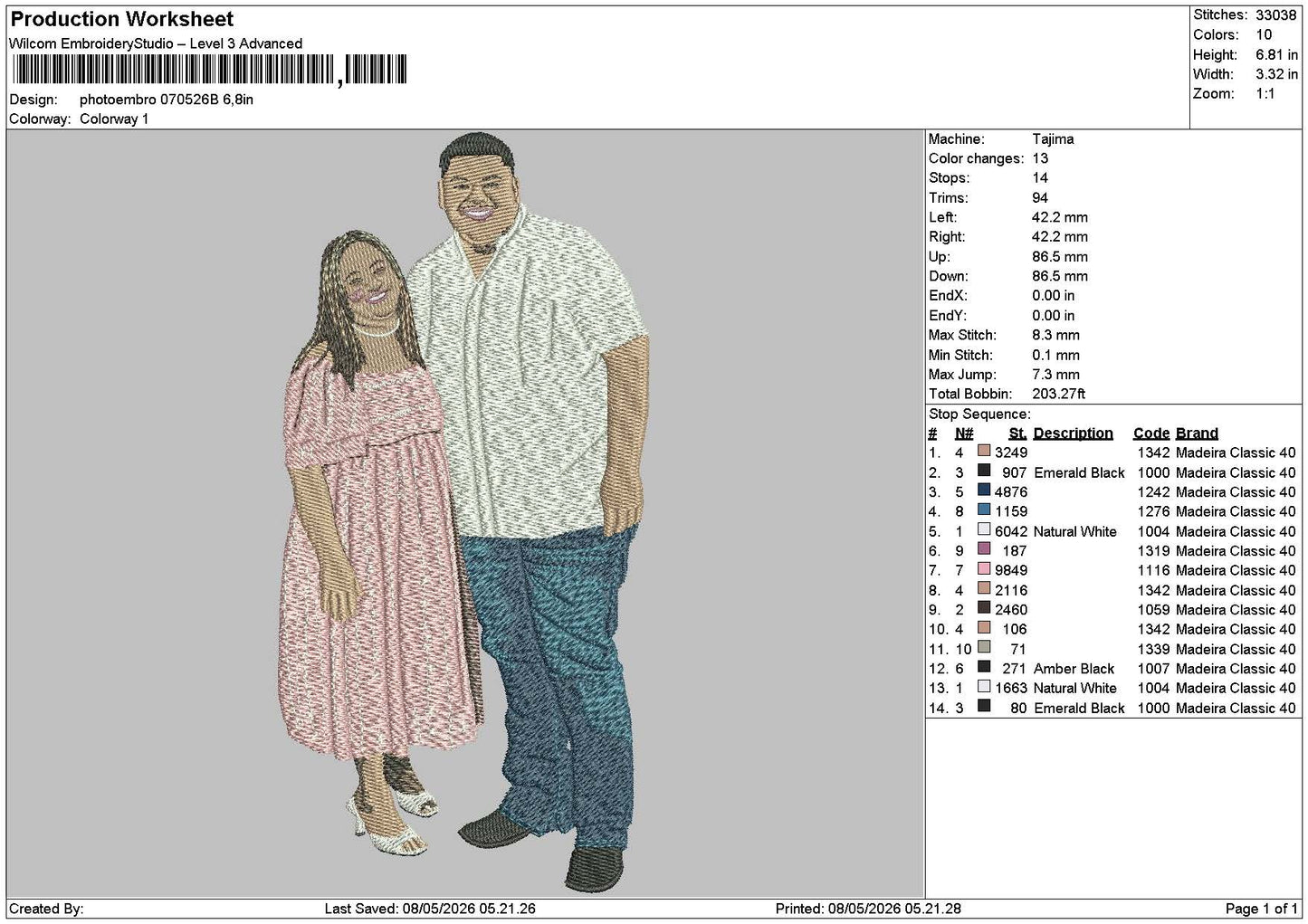The width and height of the screenshot is (1308, 924).
Task: Click the Zoom value 1:1
Action: click(x=1265, y=94)
